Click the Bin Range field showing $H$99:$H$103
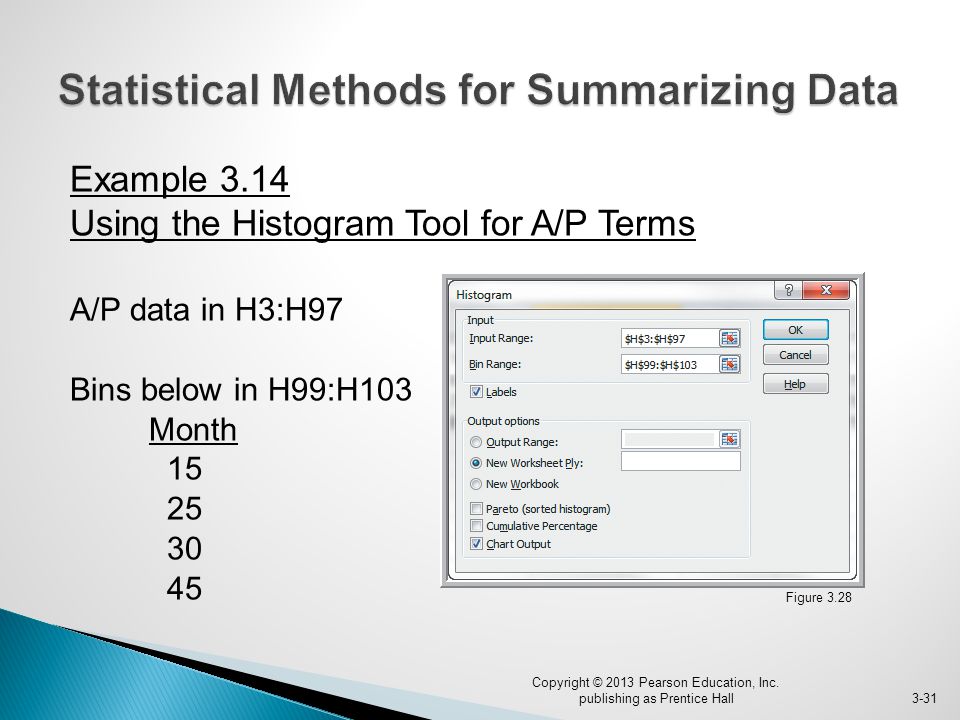Image resolution: width=960 pixels, height=720 pixels. (x=670, y=364)
